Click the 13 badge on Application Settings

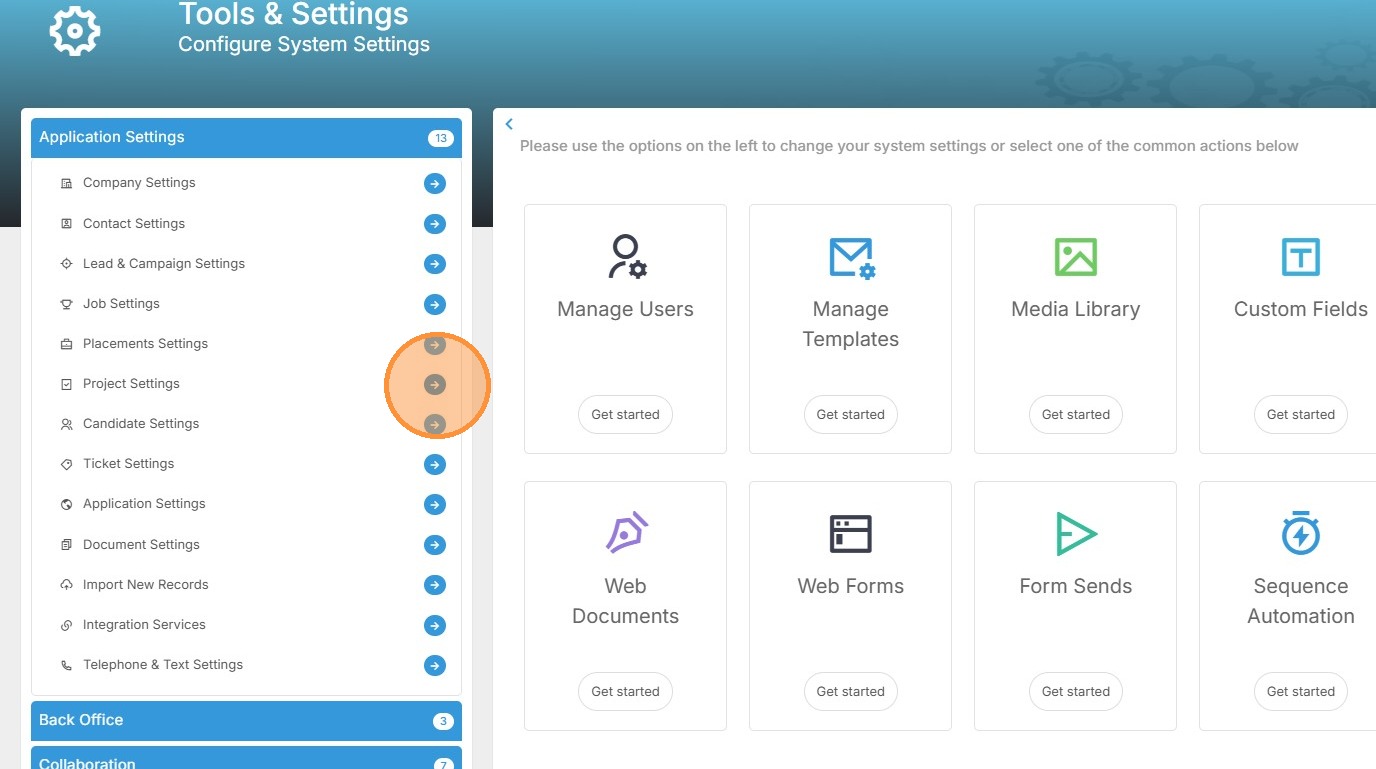pyautogui.click(x=441, y=138)
